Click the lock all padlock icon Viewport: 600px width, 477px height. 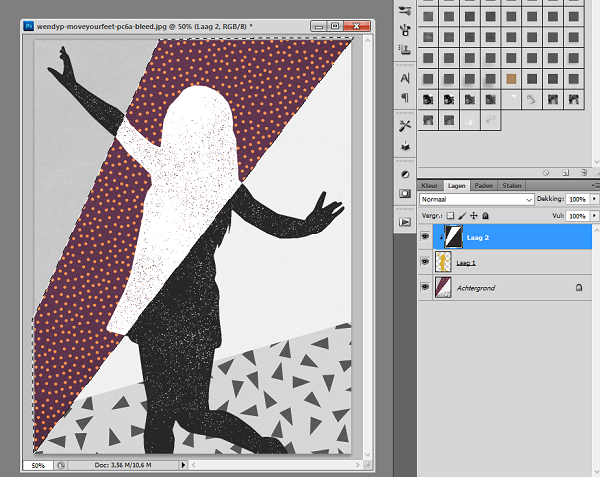(485, 215)
